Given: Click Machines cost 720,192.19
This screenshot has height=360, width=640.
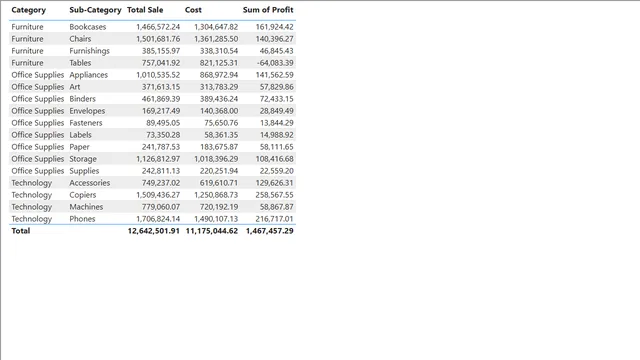Looking at the screenshot, I should click(219, 207).
